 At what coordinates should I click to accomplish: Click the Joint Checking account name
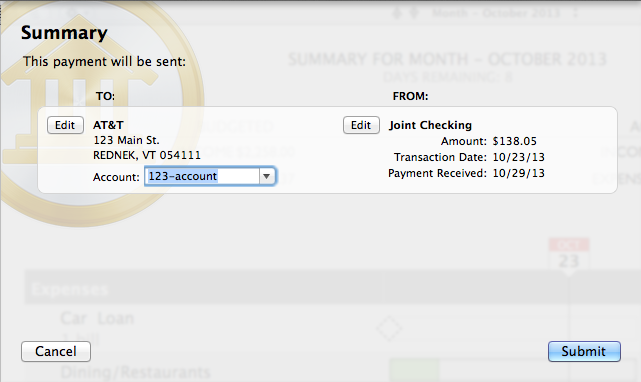[430, 125]
